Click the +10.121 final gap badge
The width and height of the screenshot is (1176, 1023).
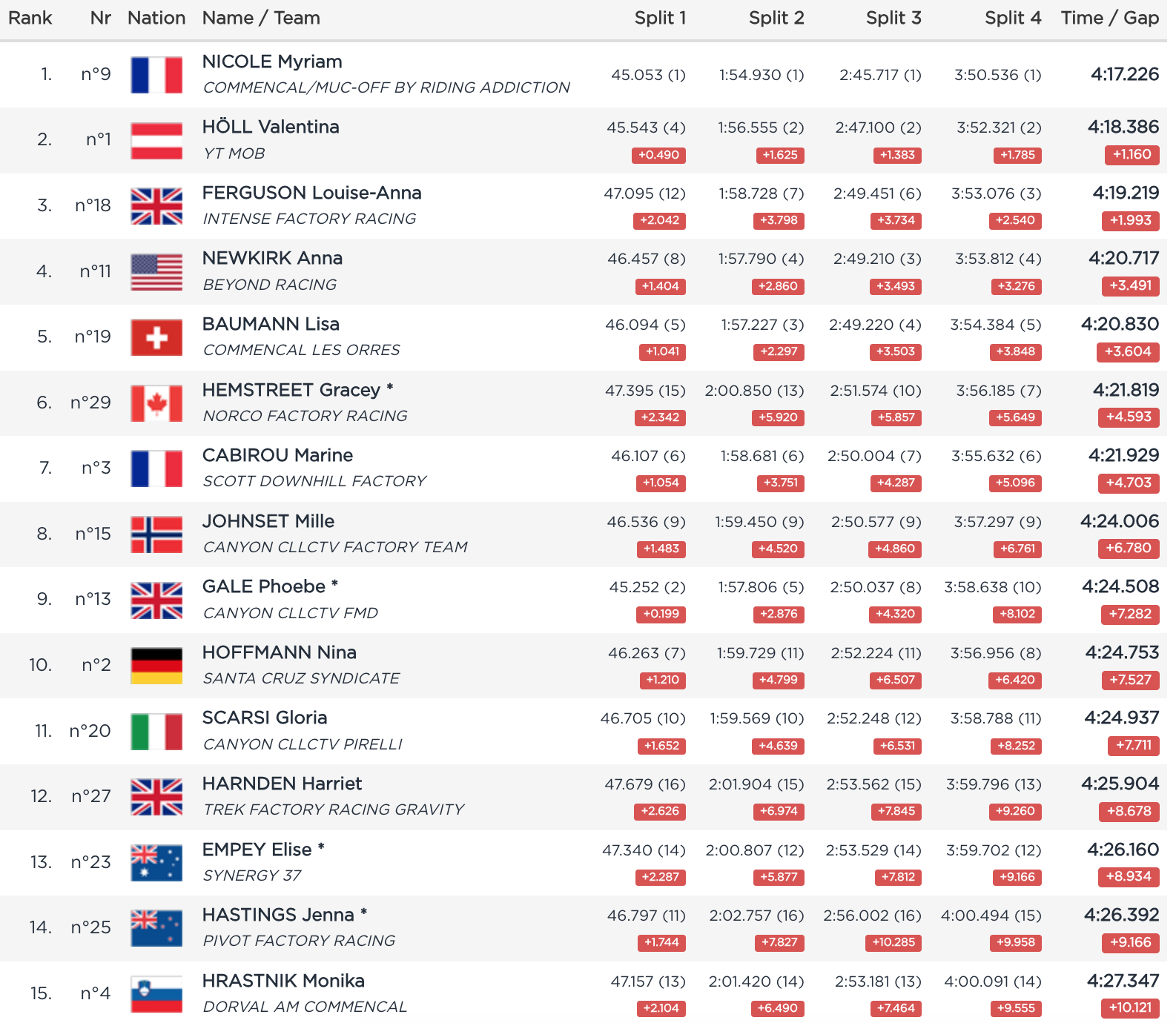coord(1130,1007)
